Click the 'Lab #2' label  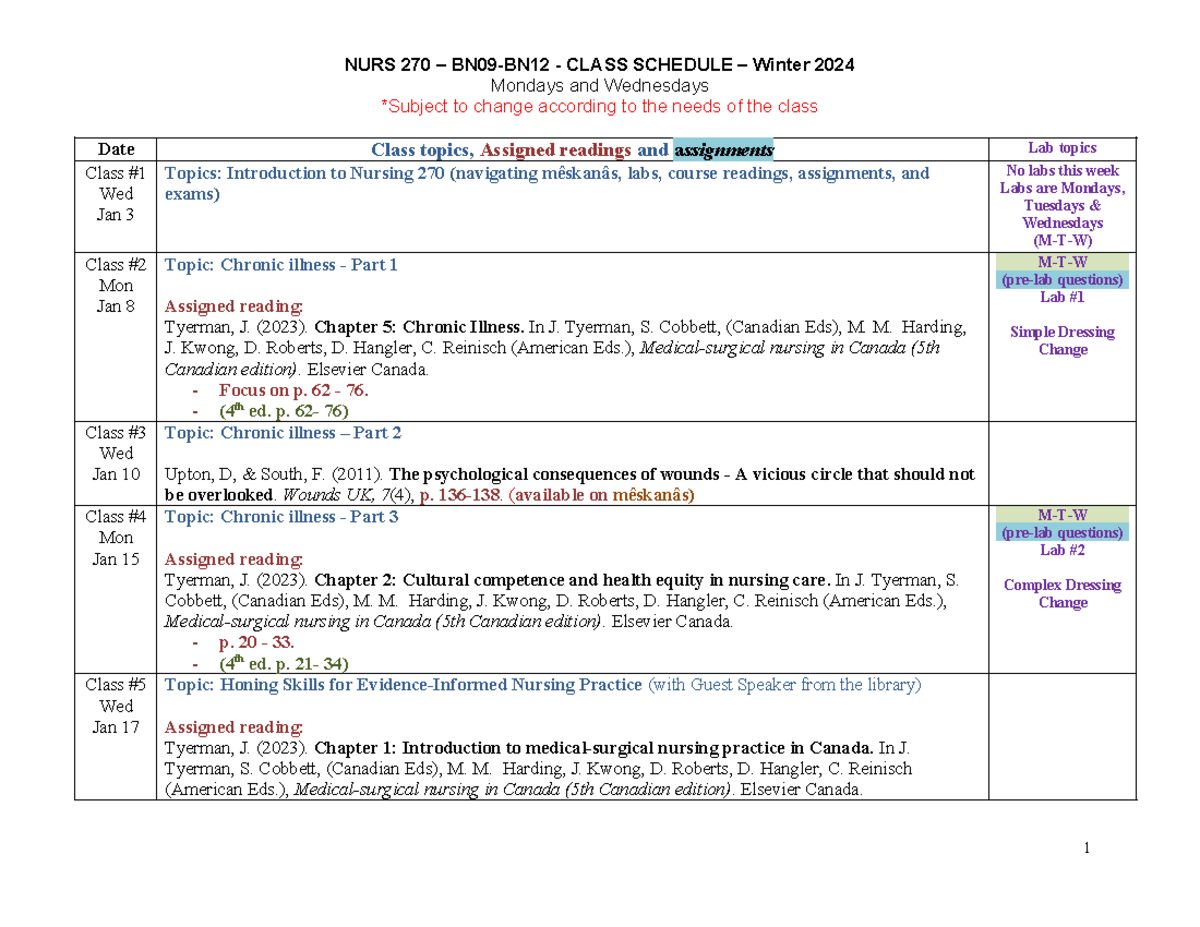point(1063,550)
